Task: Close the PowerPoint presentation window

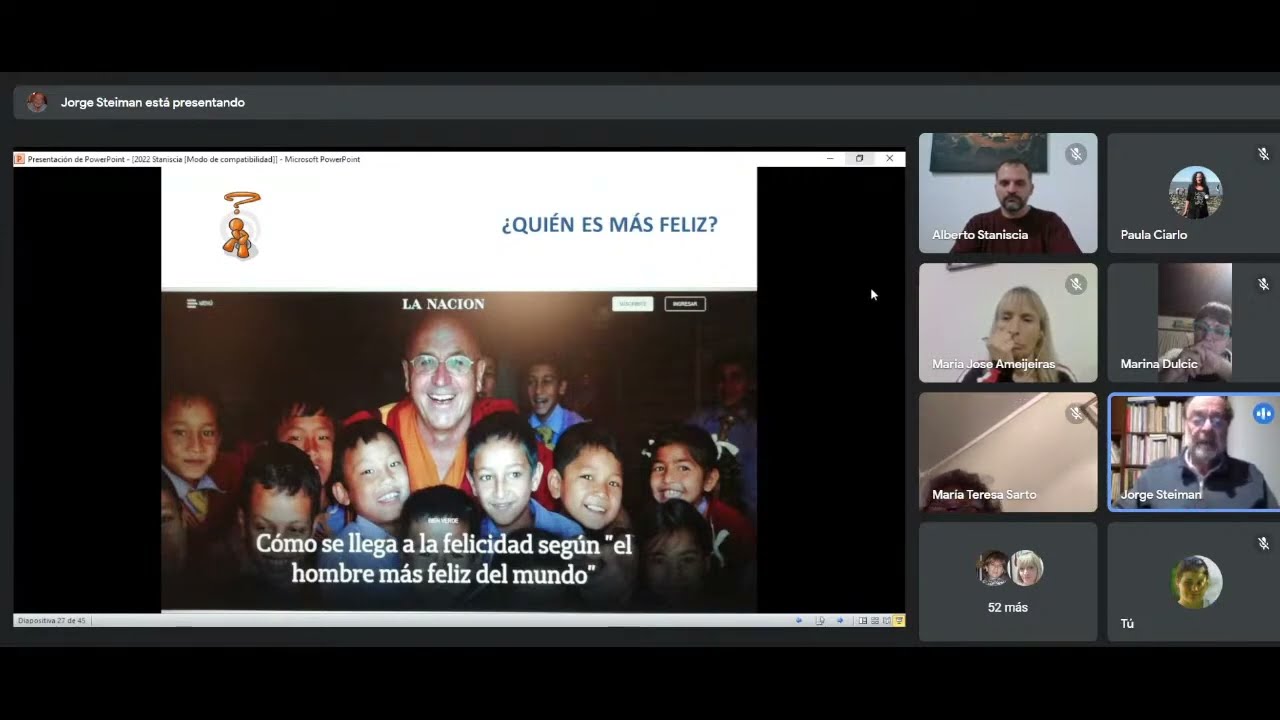Action: [x=889, y=159]
